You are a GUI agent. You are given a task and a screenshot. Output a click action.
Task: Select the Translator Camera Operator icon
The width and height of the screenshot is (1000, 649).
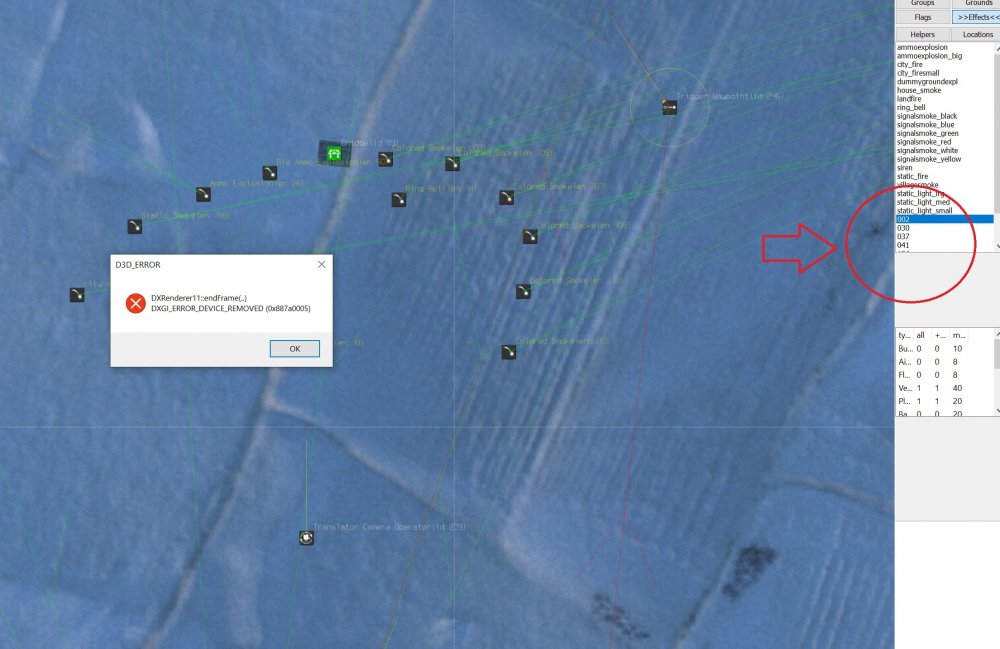point(306,537)
